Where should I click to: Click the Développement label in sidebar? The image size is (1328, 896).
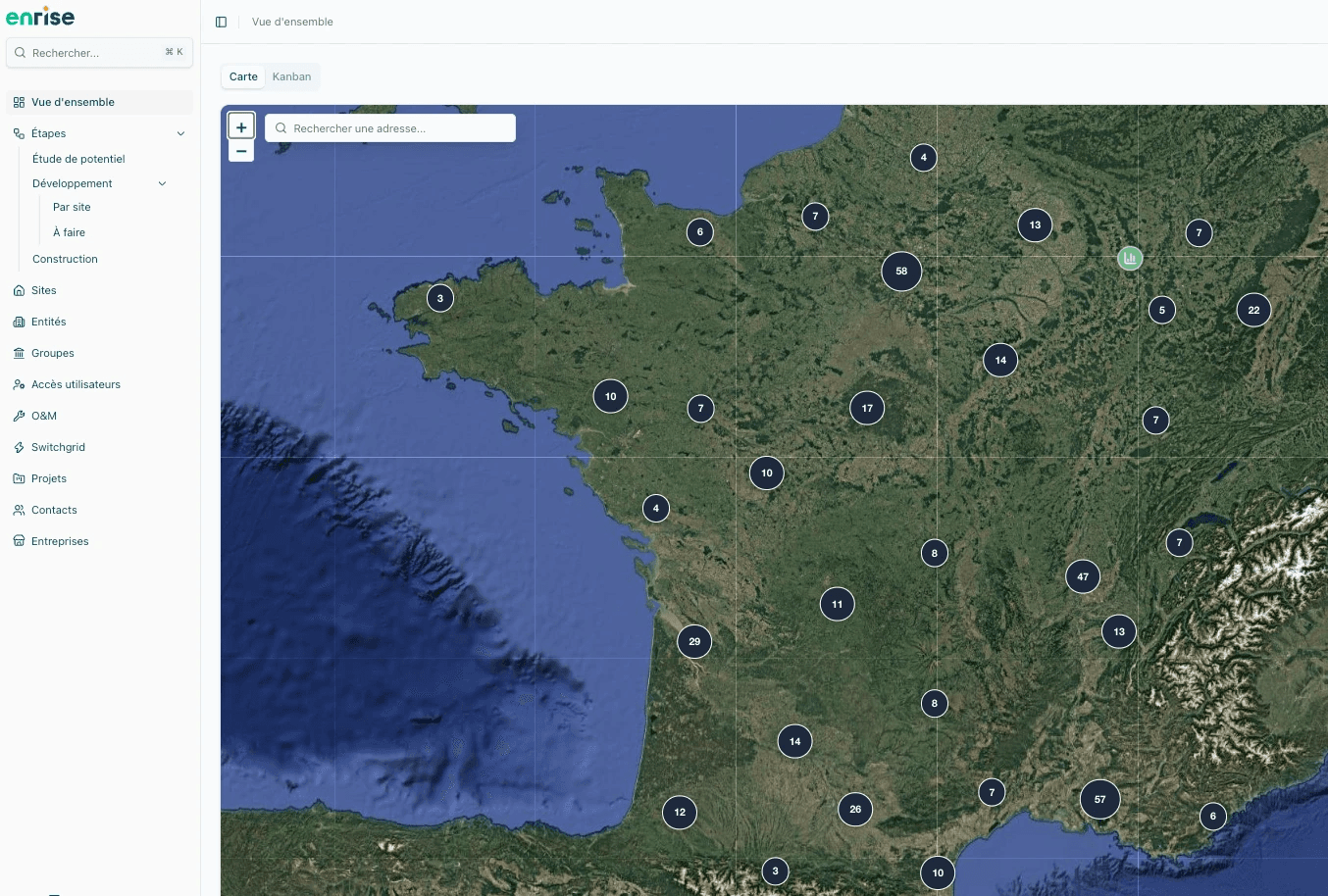tap(73, 183)
